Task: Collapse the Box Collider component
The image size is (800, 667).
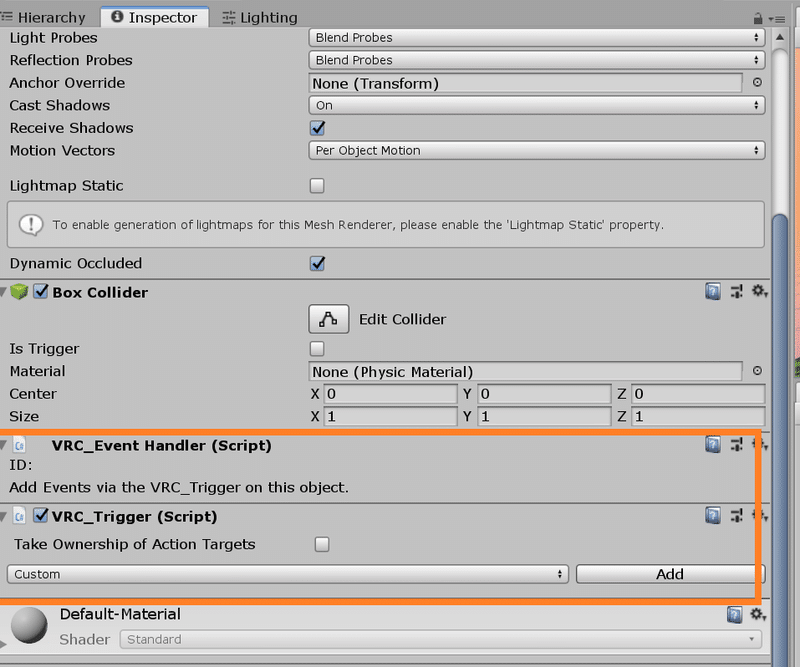Action: pyautogui.click(x=3, y=292)
